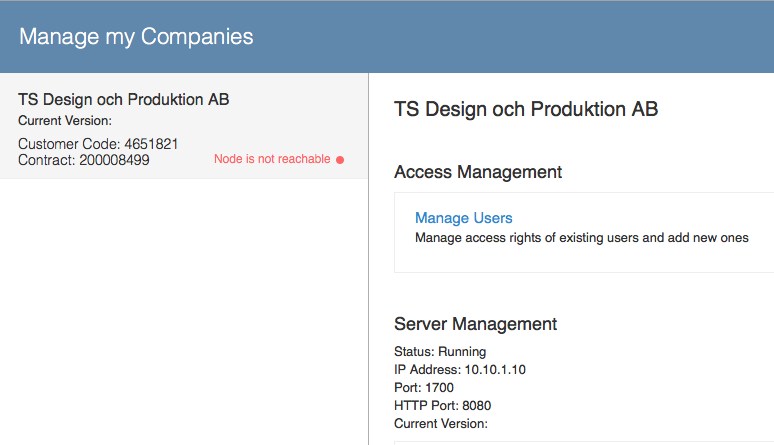Click the Manage access rights description text
This screenshot has width=774, height=445.
click(581, 238)
